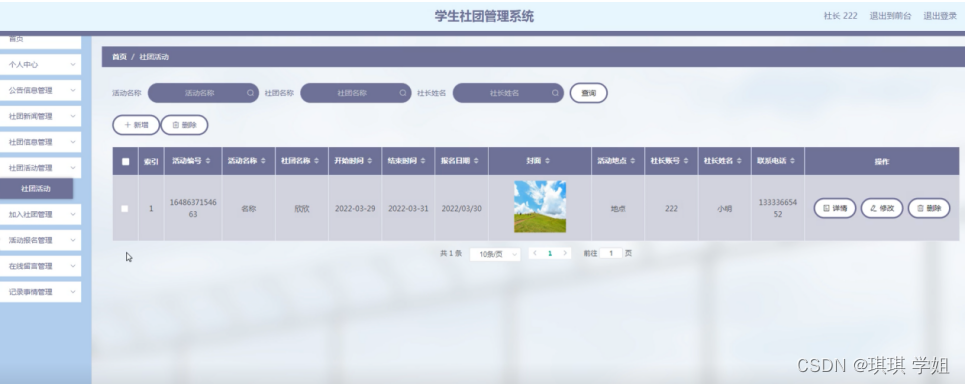Open 社团活动 submenu item in sidebar
965x384 pixels.
coord(36,189)
